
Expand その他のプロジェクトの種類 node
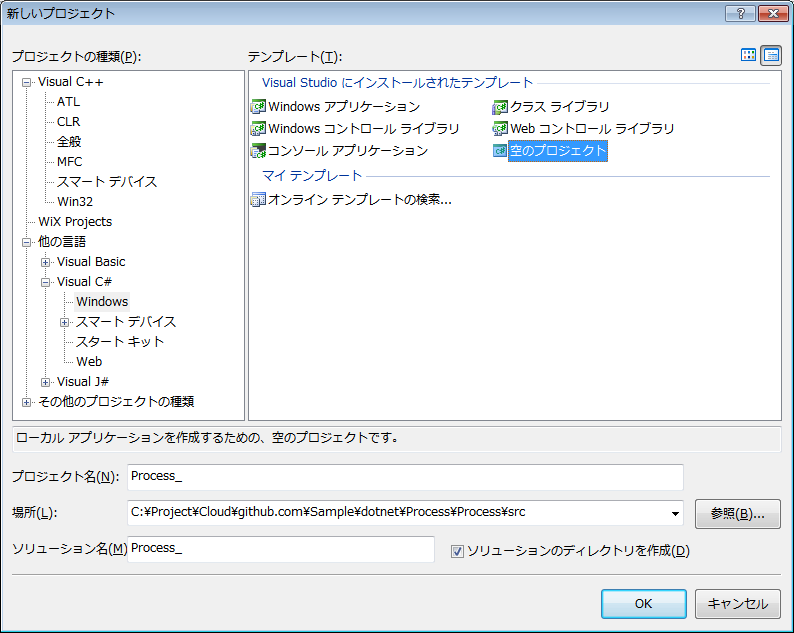click(x=26, y=403)
